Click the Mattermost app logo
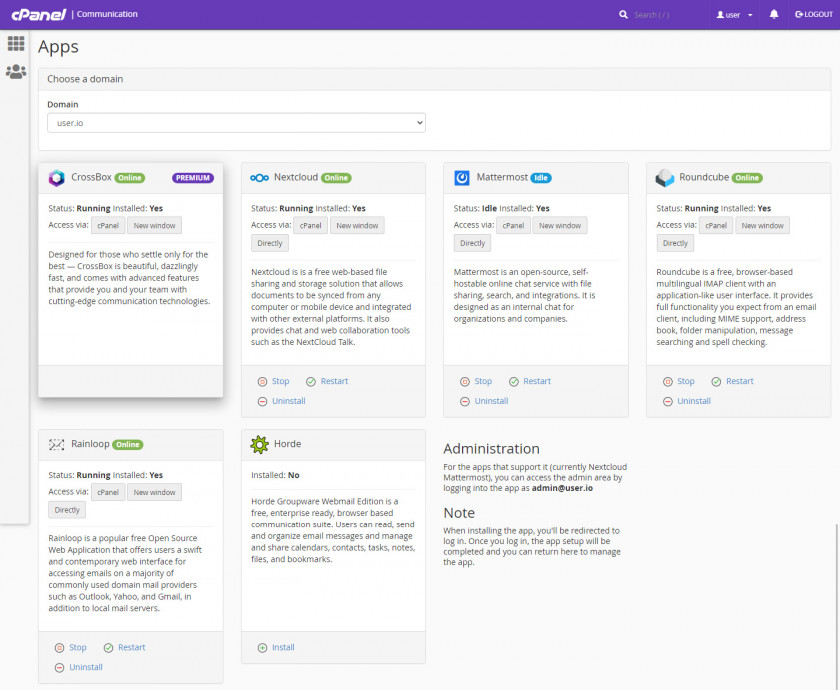 point(462,178)
